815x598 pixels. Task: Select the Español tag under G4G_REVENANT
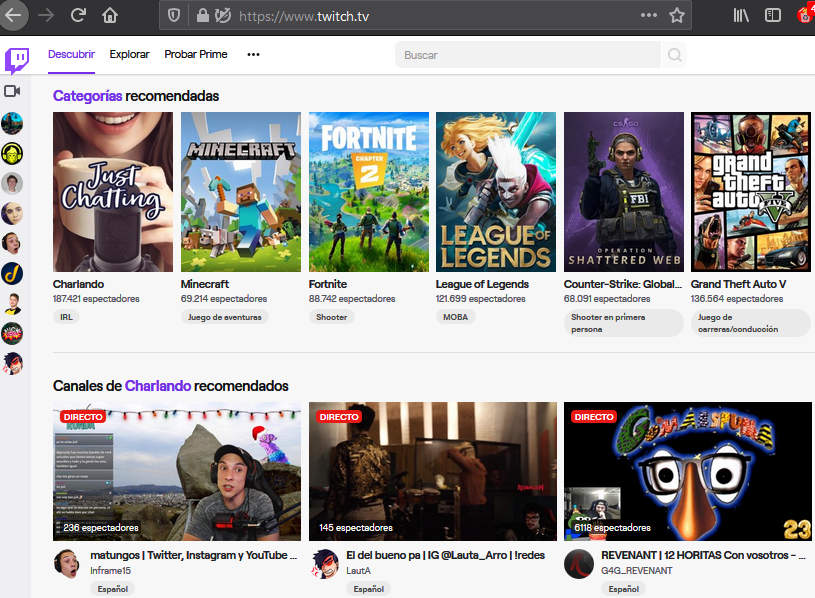click(x=623, y=589)
